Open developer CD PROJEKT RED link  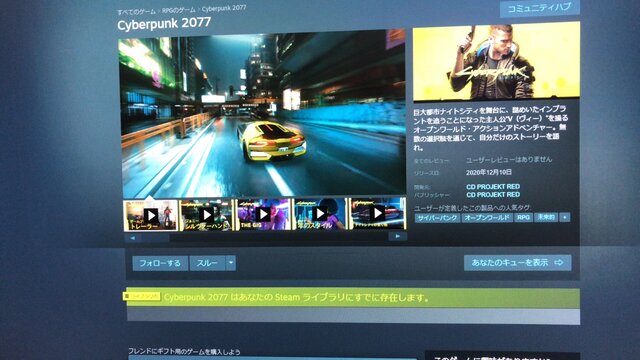click(x=493, y=187)
